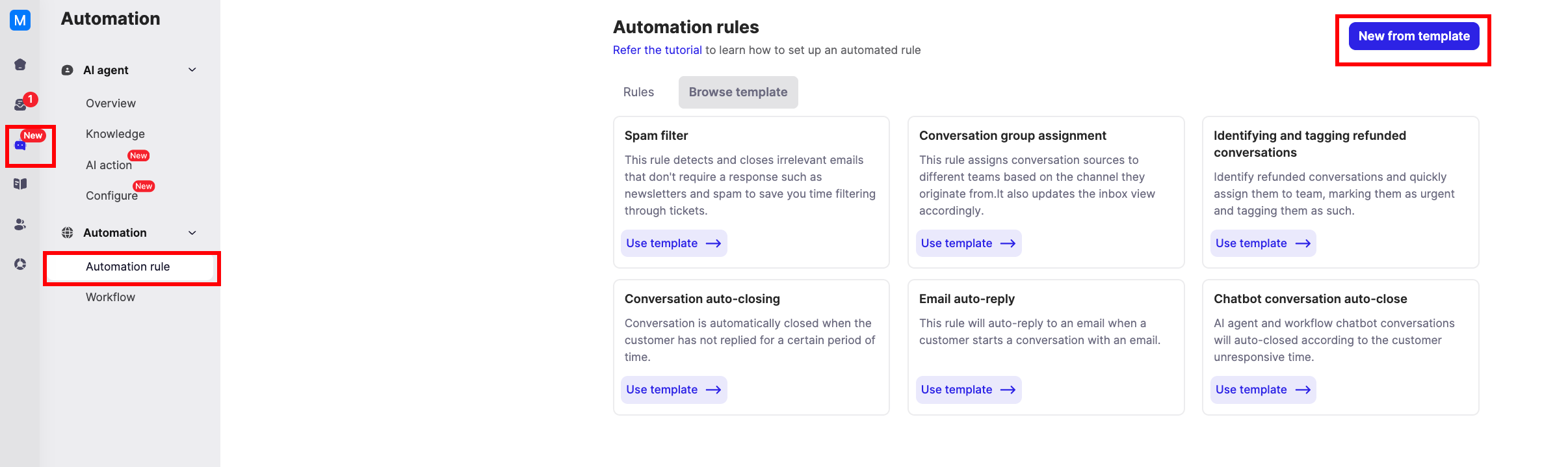This screenshot has width=1568, height=467.
Task: Open the inbox icon with 1 badge
Action: point(20,105)
